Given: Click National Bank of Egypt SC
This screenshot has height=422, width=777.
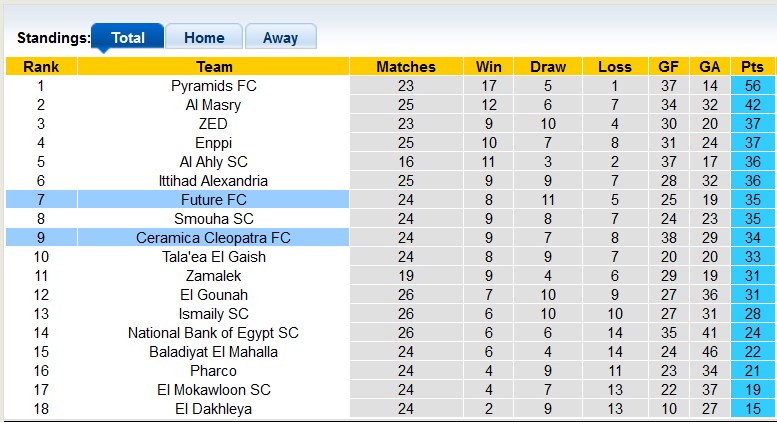Looking at the screenshot, I should [213, 333].
